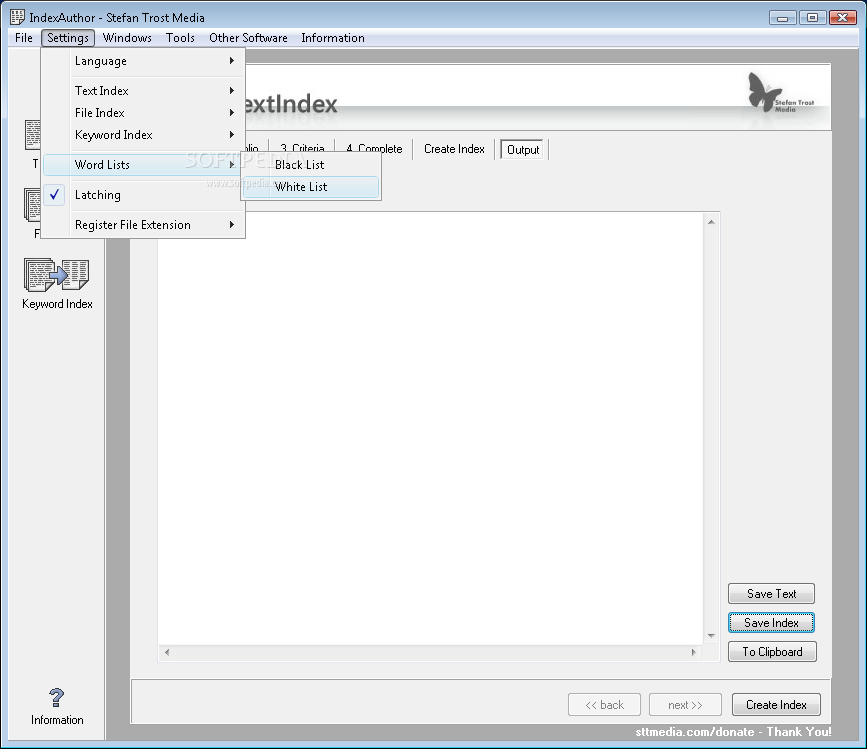Switch to the Output tab

(x=523, y=149)
